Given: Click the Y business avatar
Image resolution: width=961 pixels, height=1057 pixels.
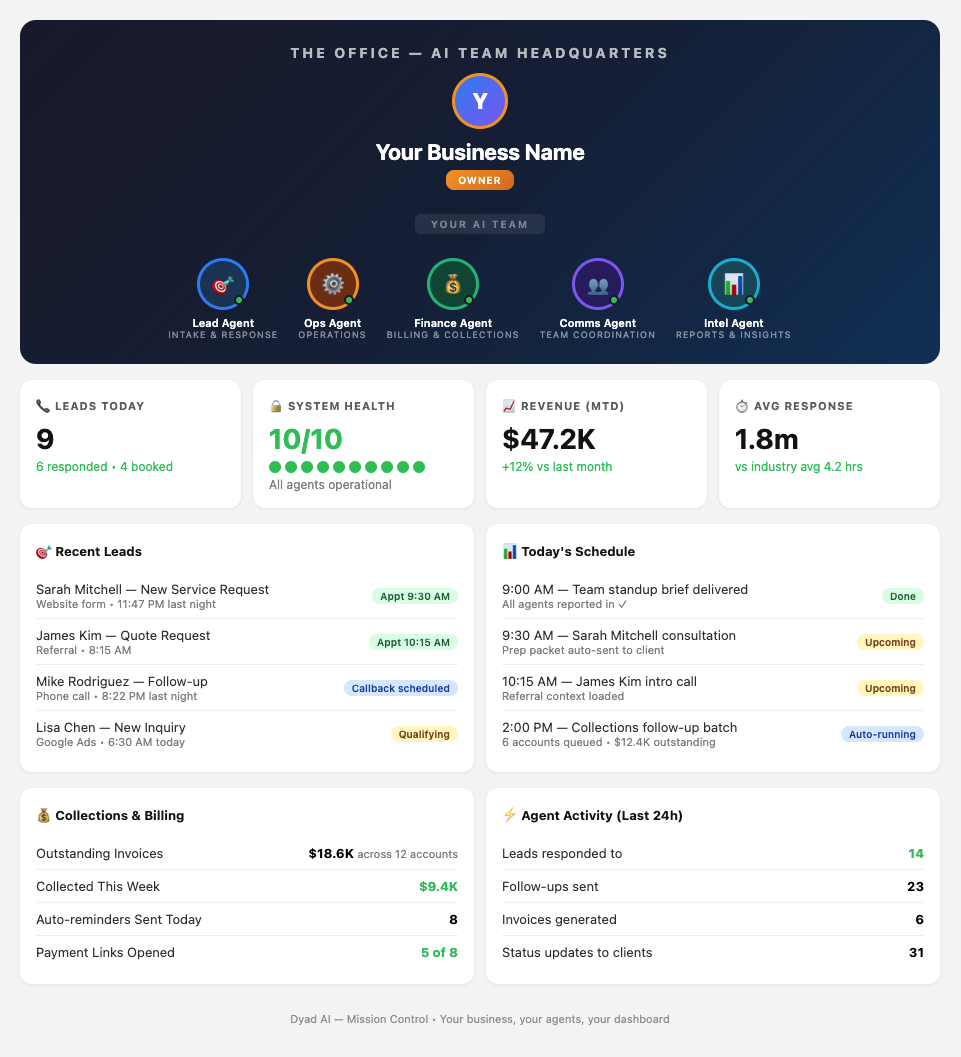Looking at the screenshot, I should click(x=480, y=101).
